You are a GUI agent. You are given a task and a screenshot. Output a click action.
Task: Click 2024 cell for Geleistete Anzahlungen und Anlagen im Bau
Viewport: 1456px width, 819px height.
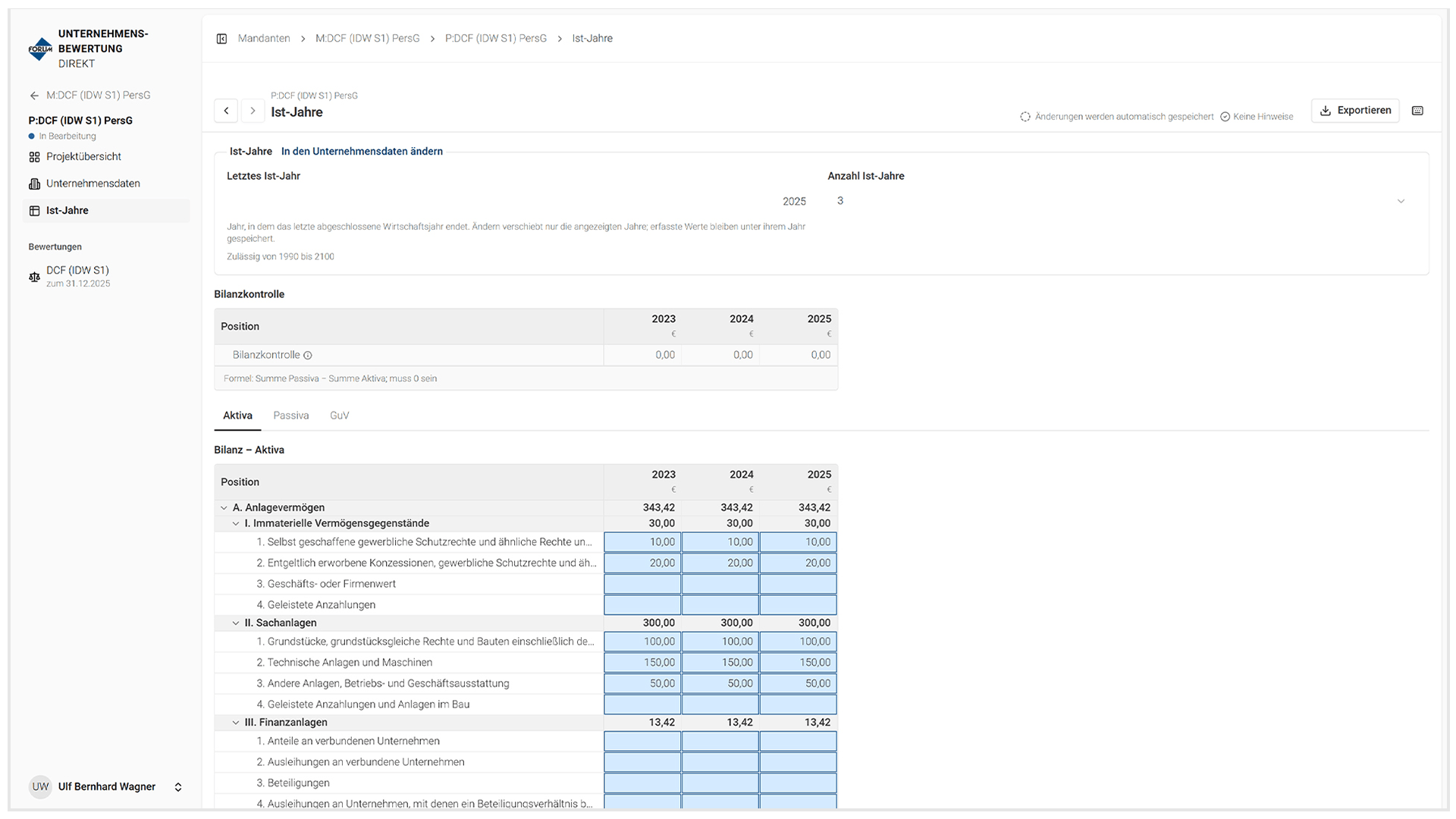tap(720, 704)
